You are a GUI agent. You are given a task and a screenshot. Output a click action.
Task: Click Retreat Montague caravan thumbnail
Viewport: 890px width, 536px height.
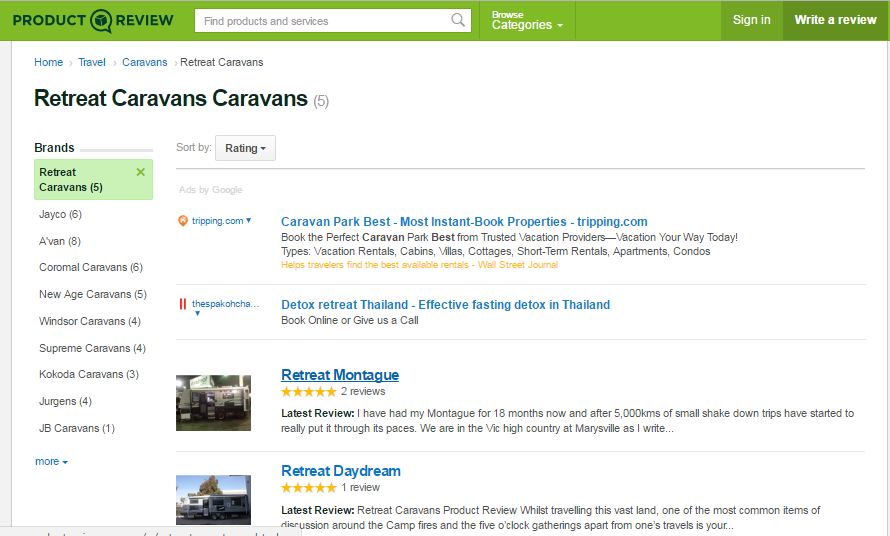point(213,403)
